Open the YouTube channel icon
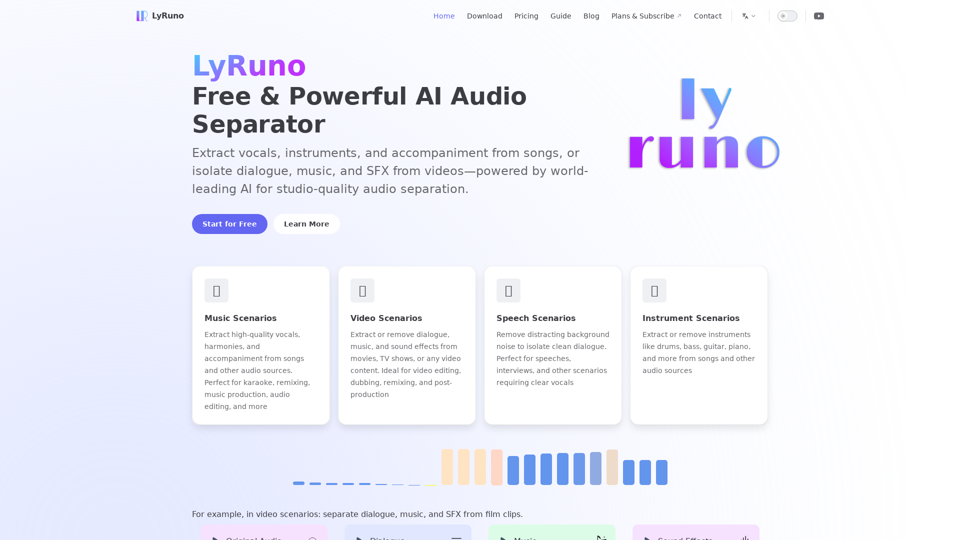960x540 pixels. (x=819, y=16)
